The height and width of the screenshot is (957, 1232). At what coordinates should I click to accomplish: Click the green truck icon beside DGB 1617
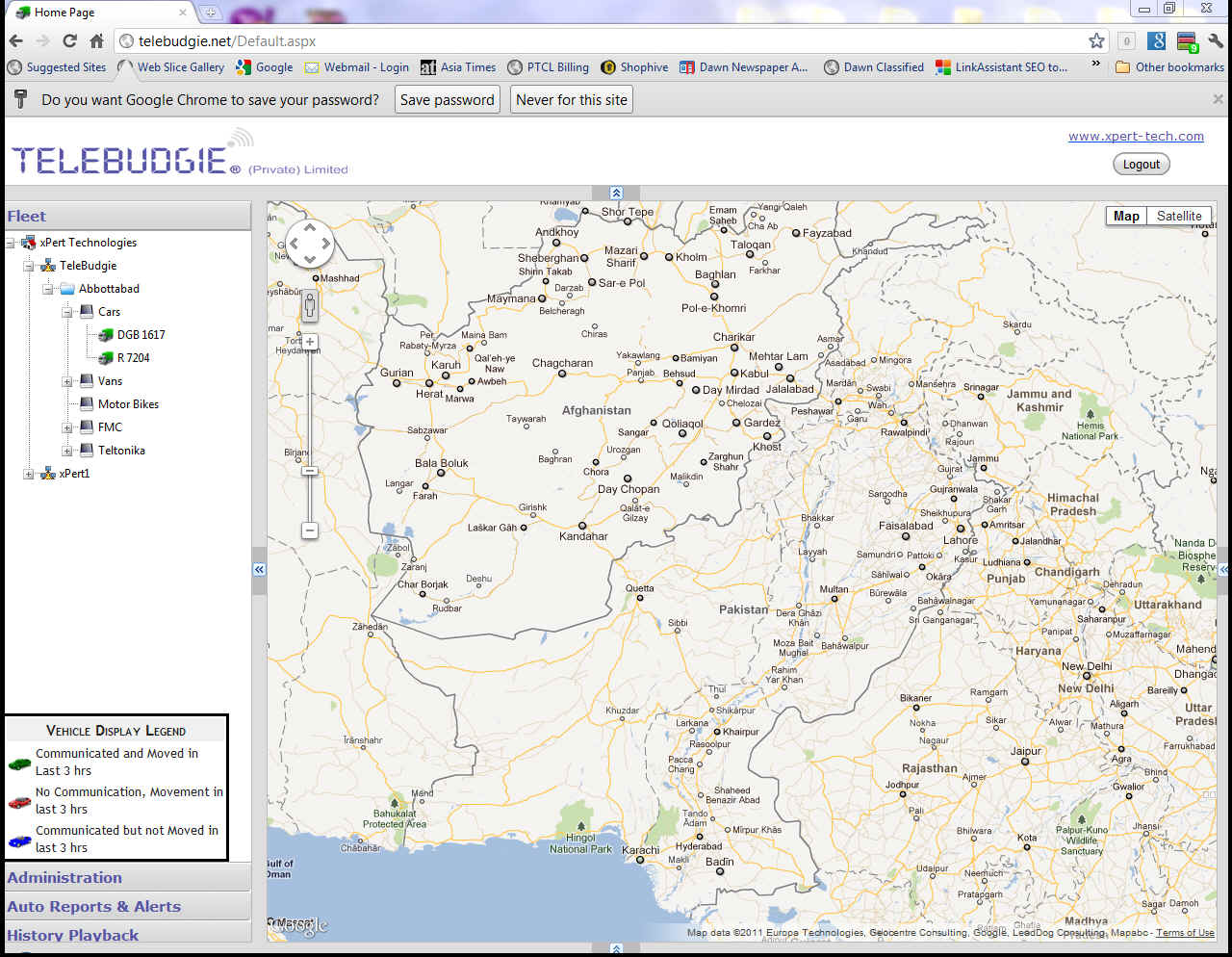[106, 335]
